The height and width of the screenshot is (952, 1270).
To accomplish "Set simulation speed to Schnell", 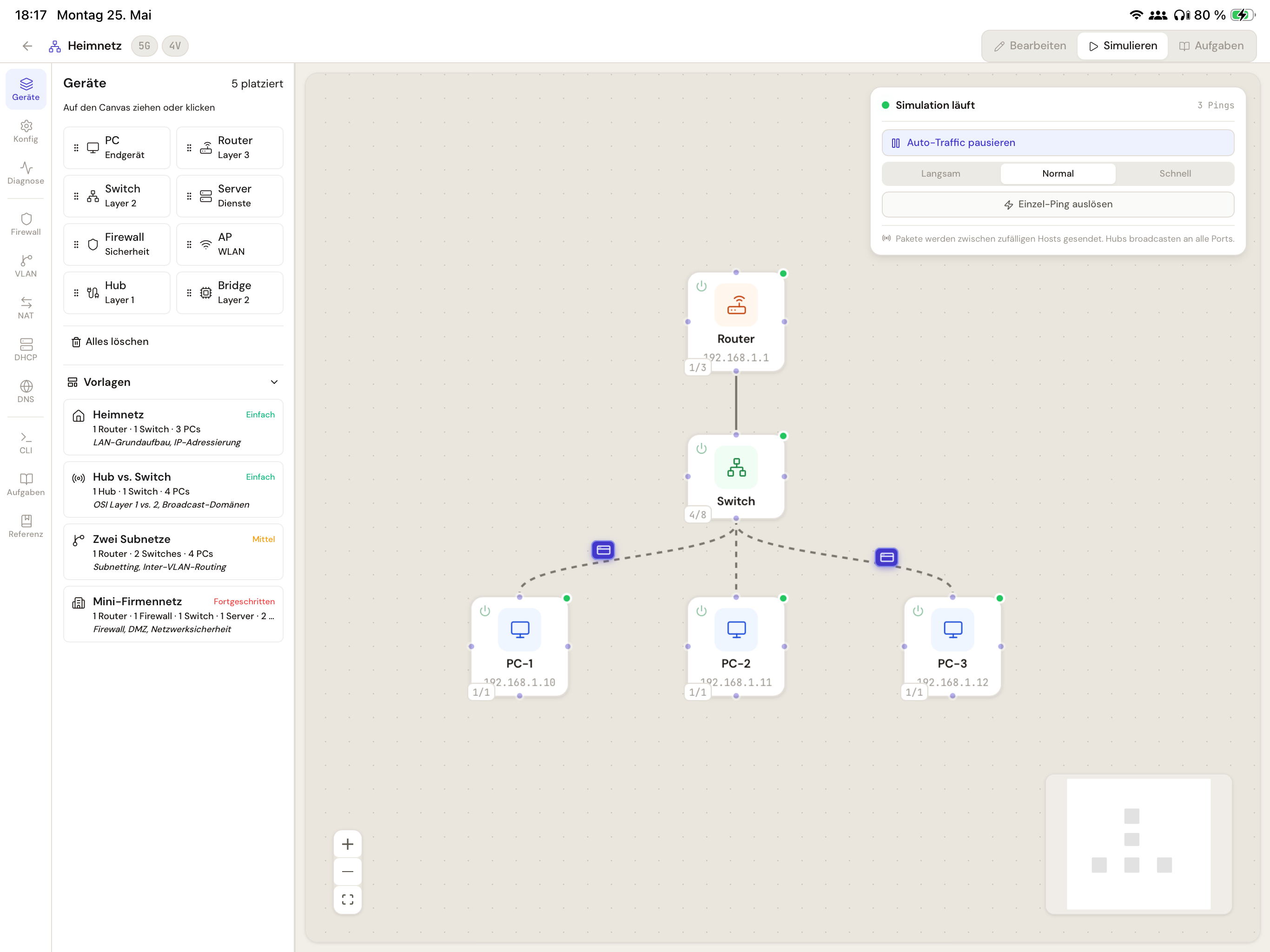I will click(x=1175, y=173).
